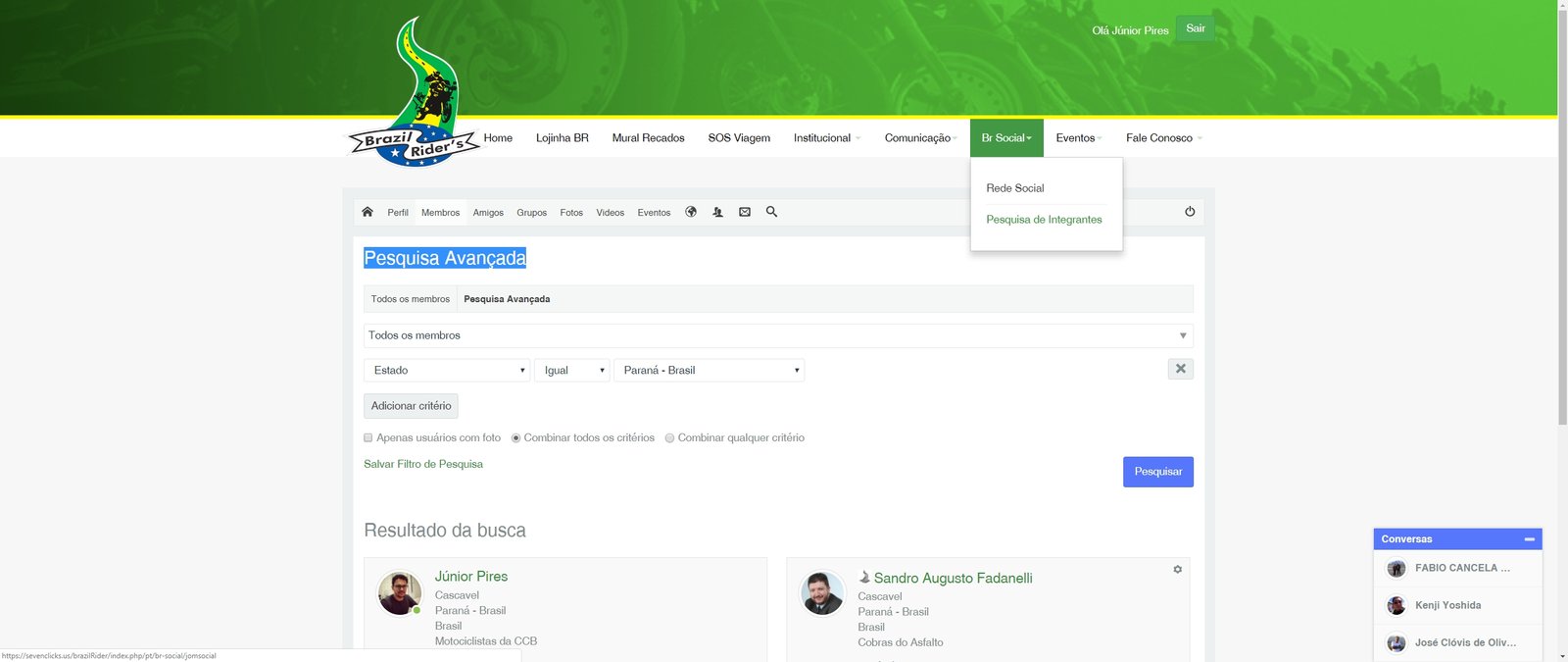Viewport: 1568px width, 662px height.
Task: Open gear options on Sandro's card
Action: pos(1177,569)
